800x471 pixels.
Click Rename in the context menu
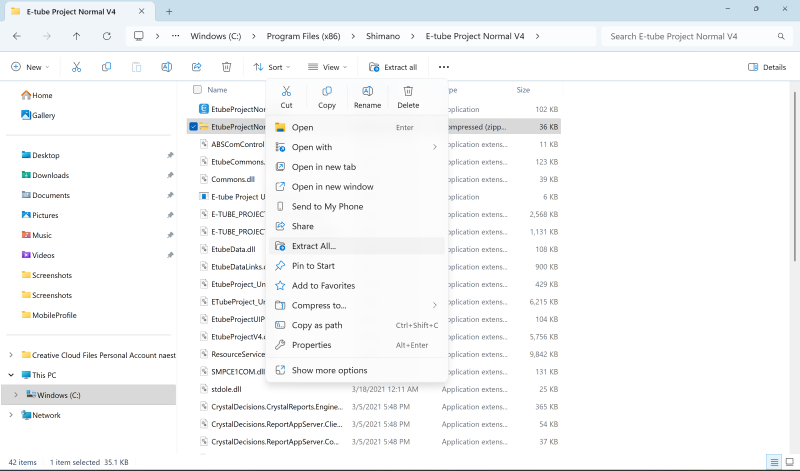367,97
